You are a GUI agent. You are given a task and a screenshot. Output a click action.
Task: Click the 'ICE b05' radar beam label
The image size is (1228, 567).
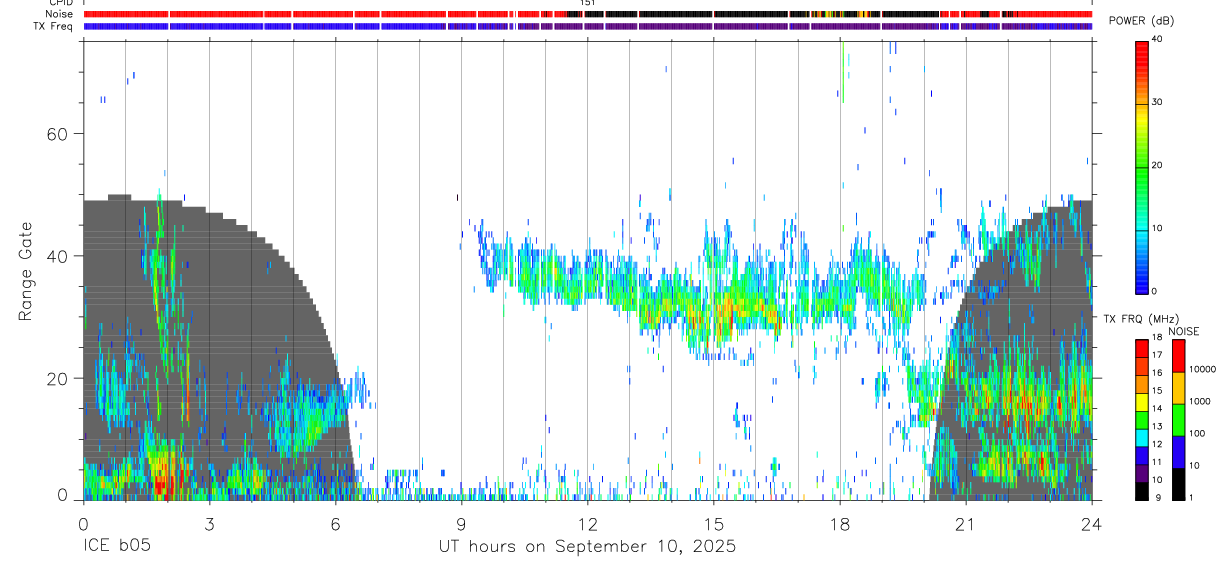click(x=116, y=547)
